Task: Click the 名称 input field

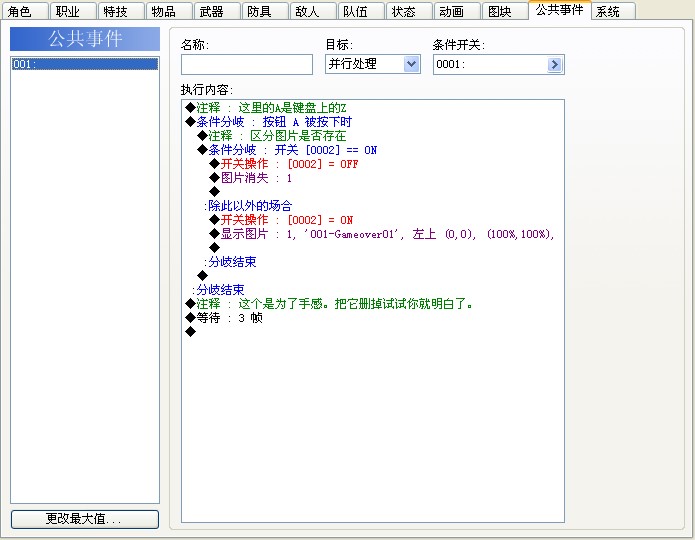Action: pos(247,64)
